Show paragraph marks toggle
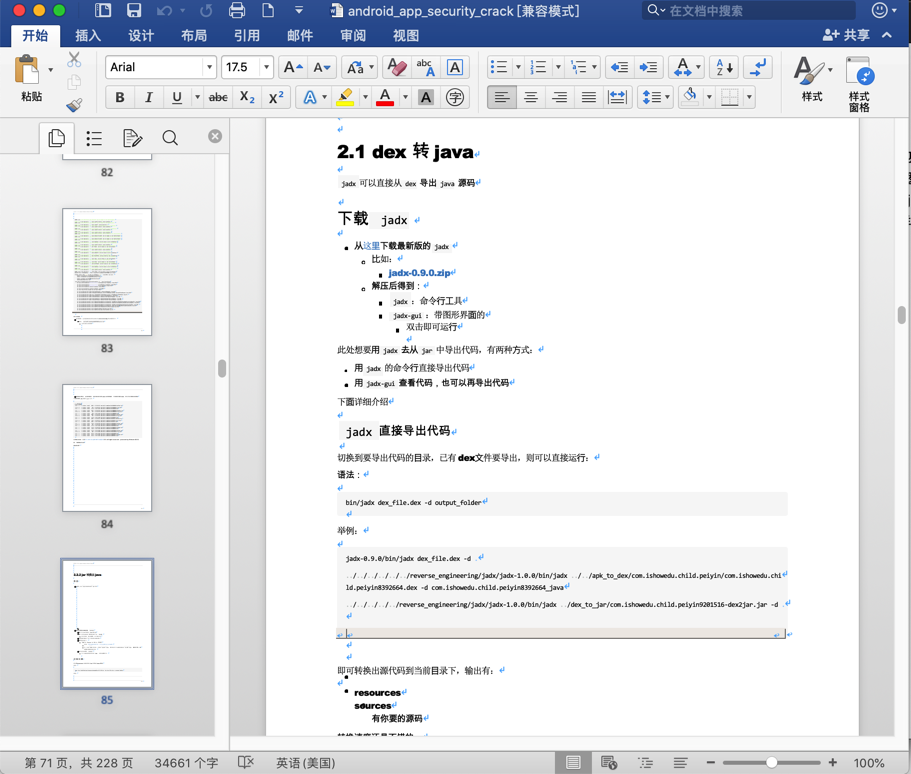911x774 pixels. pos(758,67)
